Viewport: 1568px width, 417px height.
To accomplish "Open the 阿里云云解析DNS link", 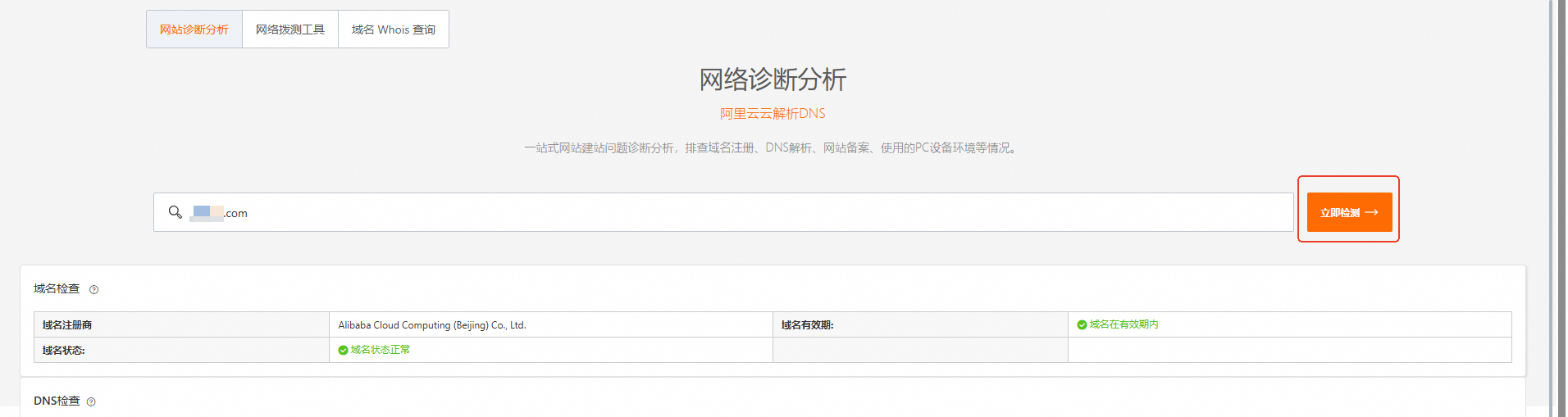I will click(x=773, y=113).
